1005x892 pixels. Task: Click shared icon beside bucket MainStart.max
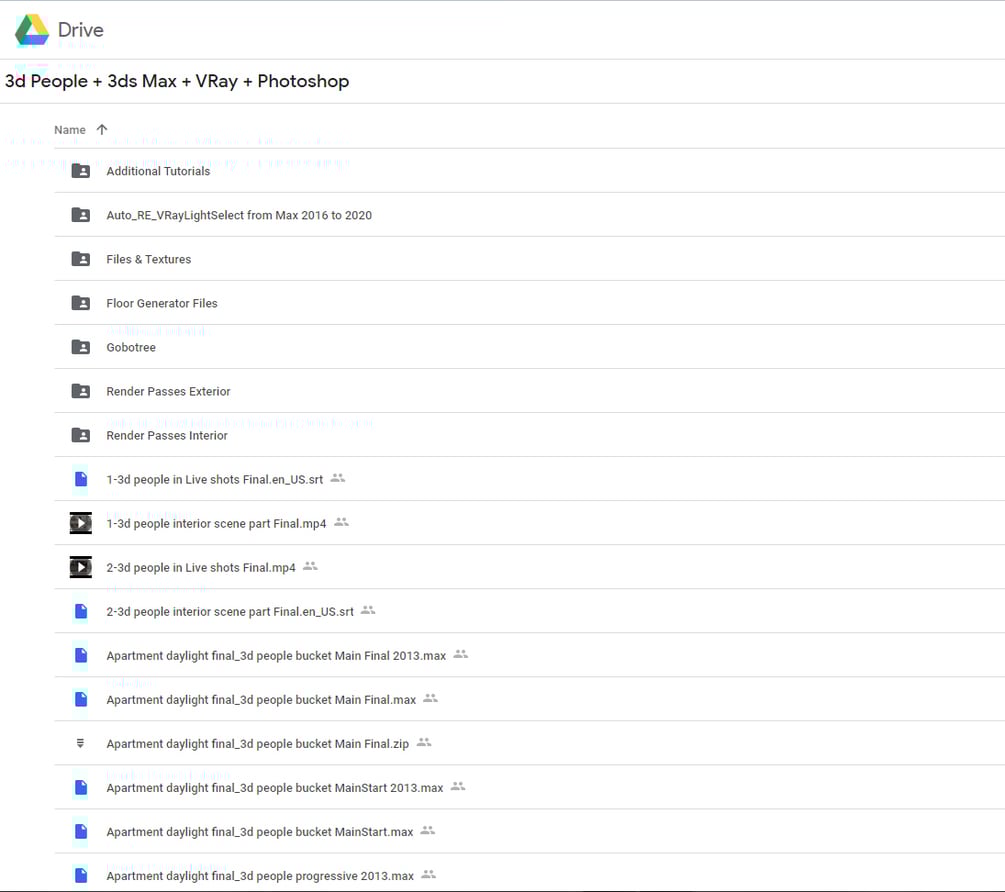pyautogui.click(x=428, y=830)
